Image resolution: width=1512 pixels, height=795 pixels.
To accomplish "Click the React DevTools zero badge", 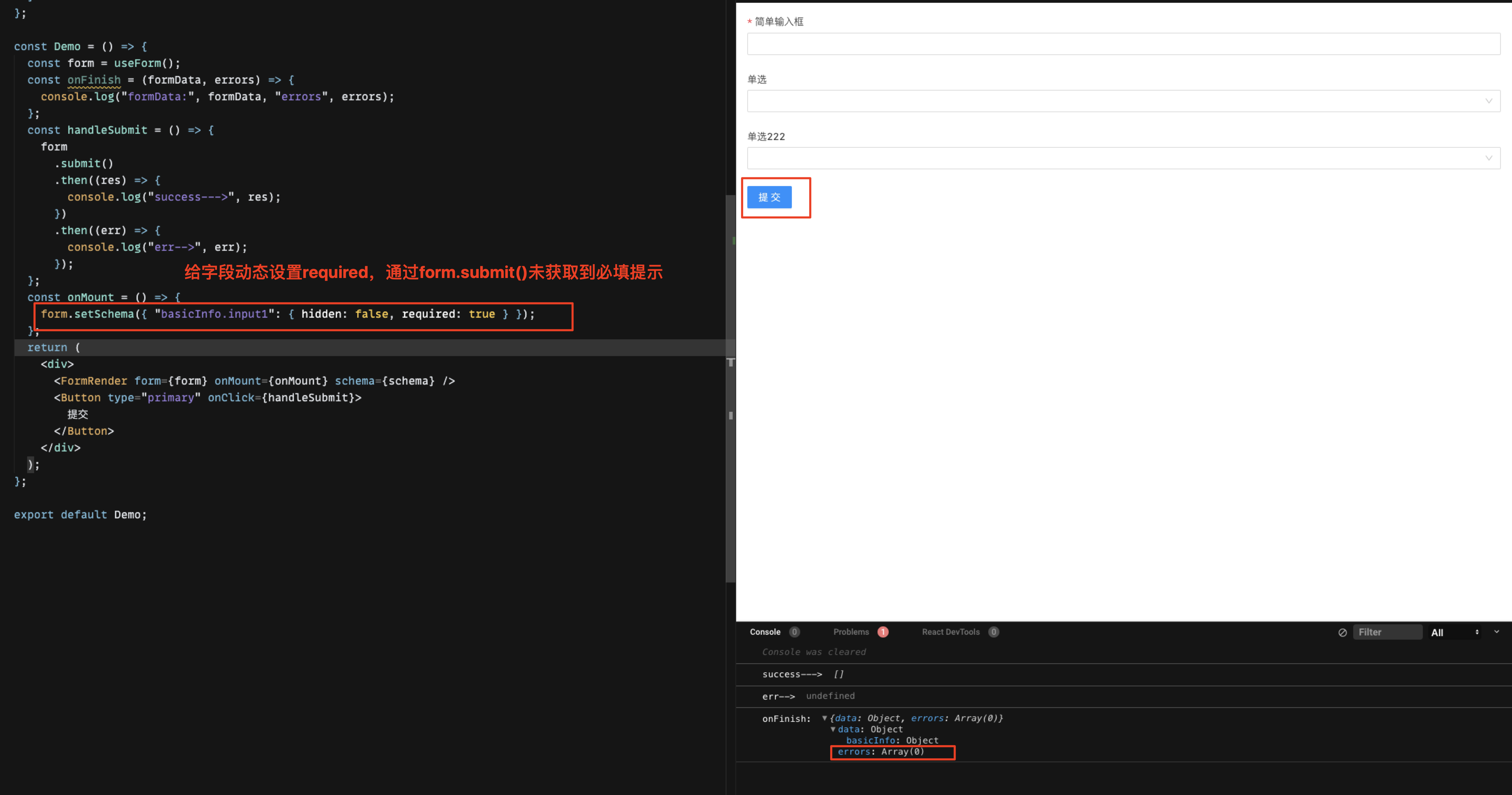I will [x=994, y=632].
